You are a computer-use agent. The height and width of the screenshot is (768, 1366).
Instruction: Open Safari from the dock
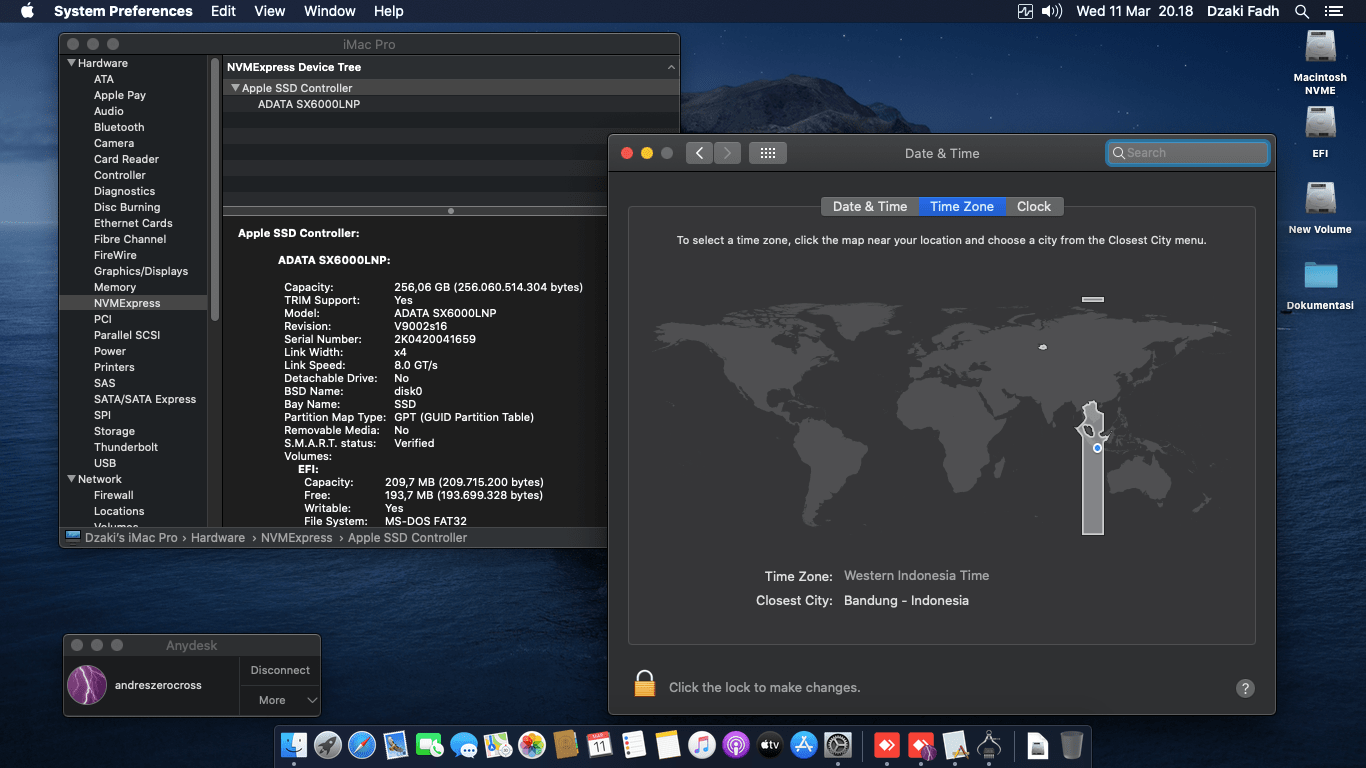362,745
